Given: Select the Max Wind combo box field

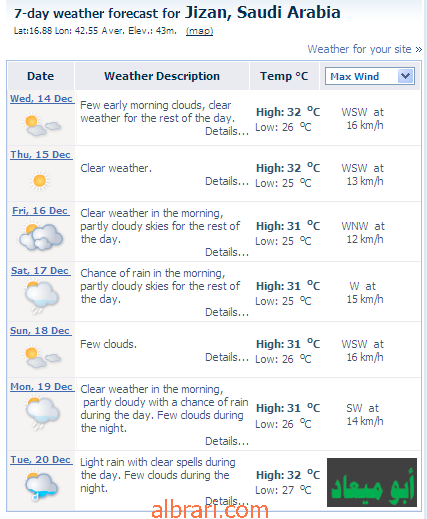Looking at the screenshot, I should 370,76.
